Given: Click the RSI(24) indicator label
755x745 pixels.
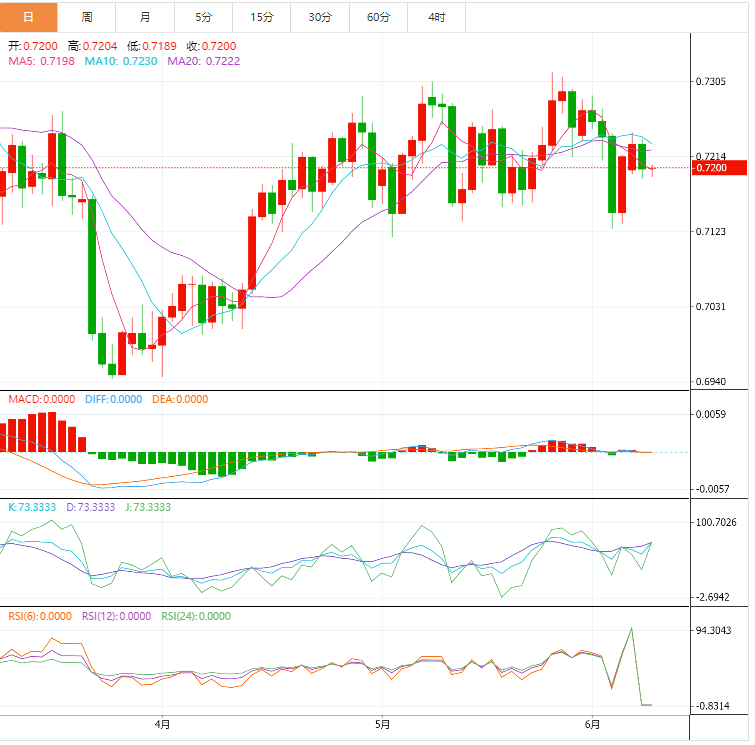Looking at the screenshot, I should [x=195, y=616].
